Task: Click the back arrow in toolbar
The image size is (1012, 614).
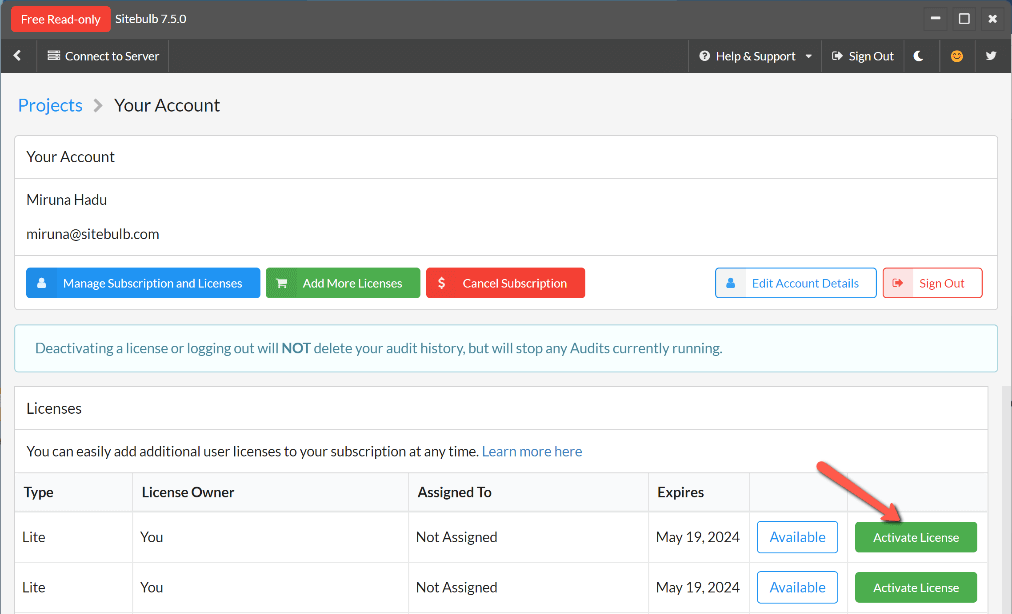Action: click(17, 56)
